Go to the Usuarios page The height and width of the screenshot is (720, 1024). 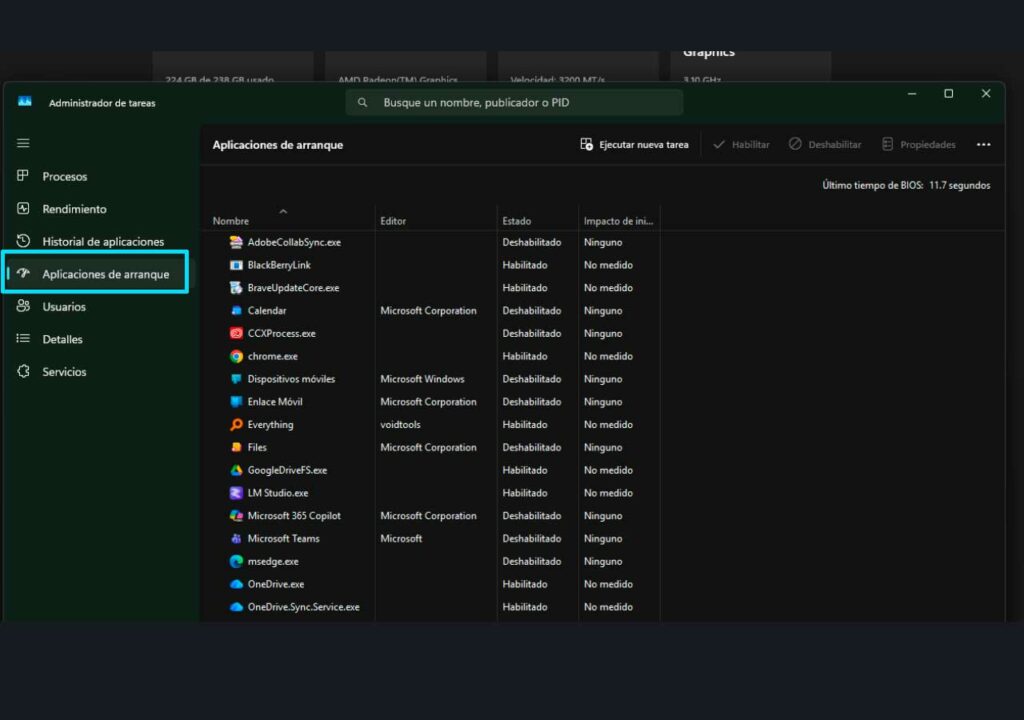coord(98,306)
